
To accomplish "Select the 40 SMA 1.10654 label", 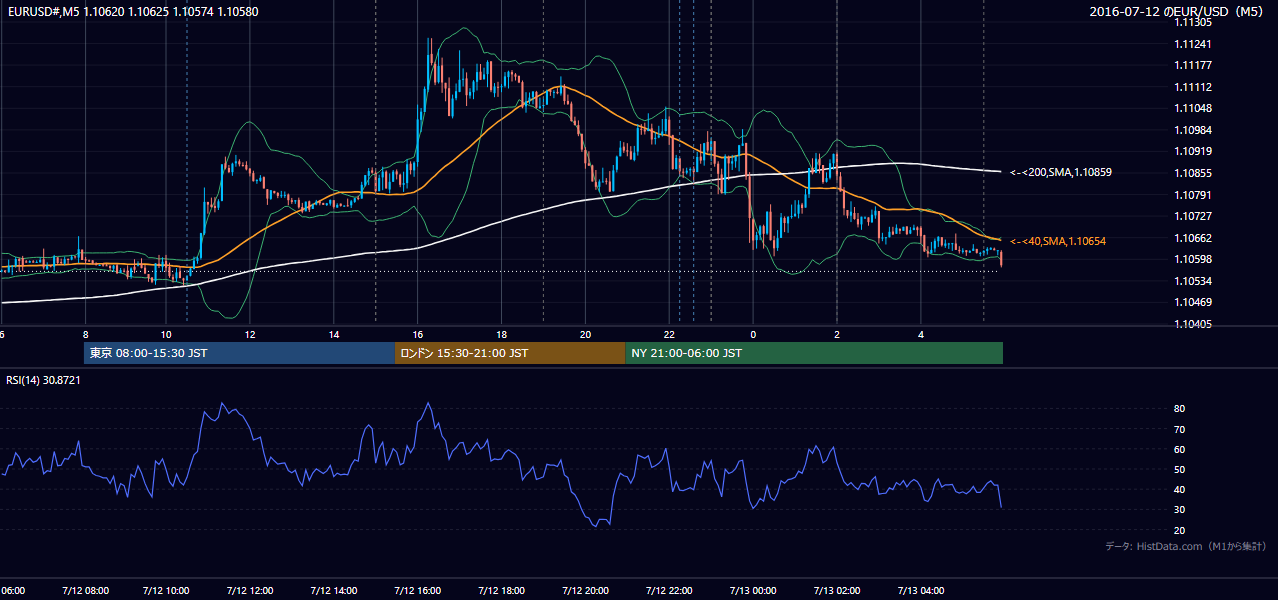I will point(1058,241).
